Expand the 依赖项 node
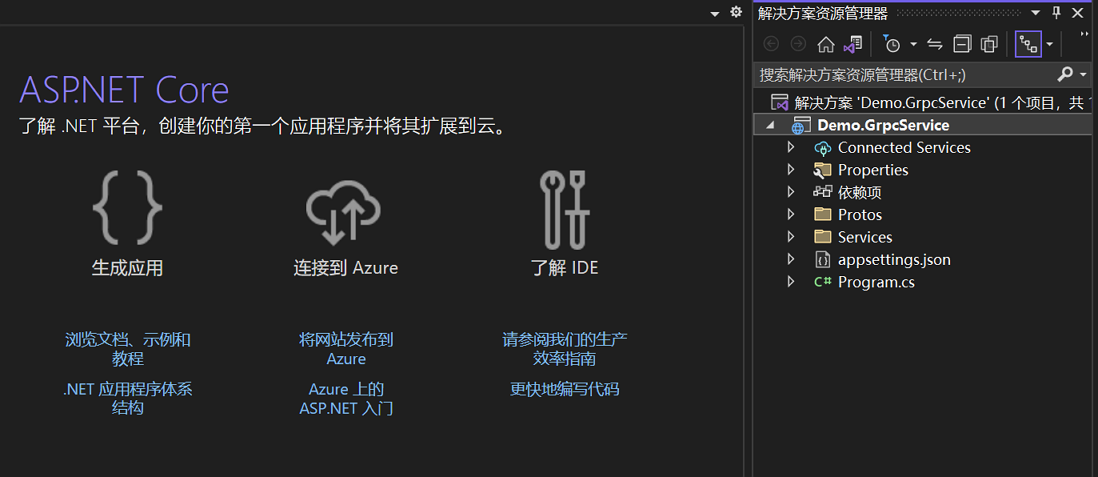Viewport: 1098px width, 477px height. (791, 192)
